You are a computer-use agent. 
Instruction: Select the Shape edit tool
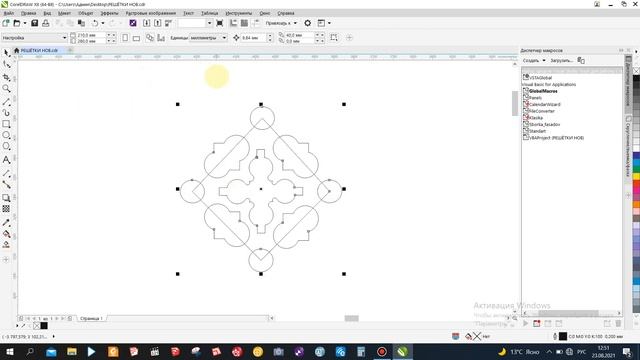coord(7,65)
